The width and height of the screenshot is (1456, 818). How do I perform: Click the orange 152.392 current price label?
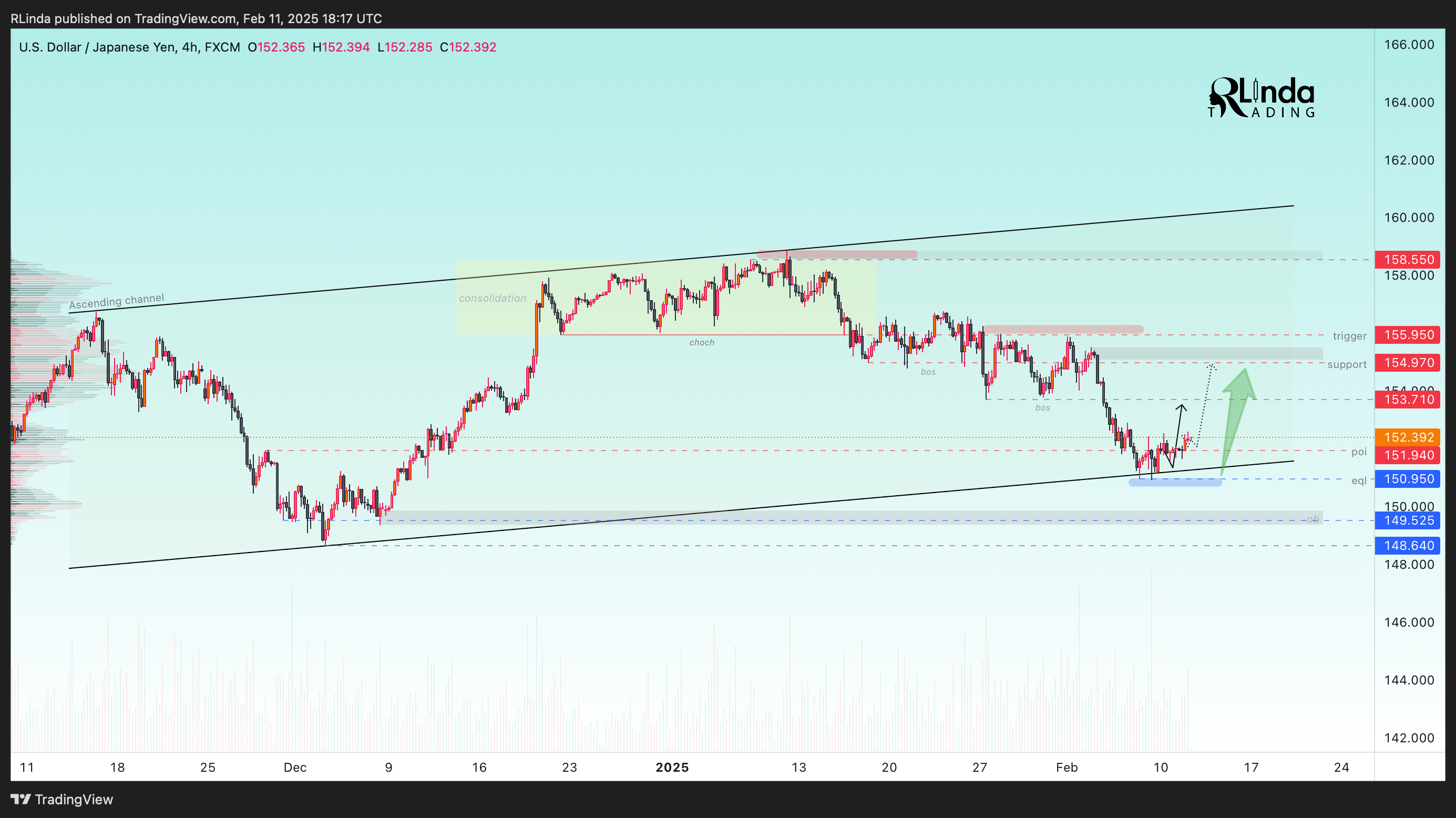pyautogui.click(x=1408, y=437)
